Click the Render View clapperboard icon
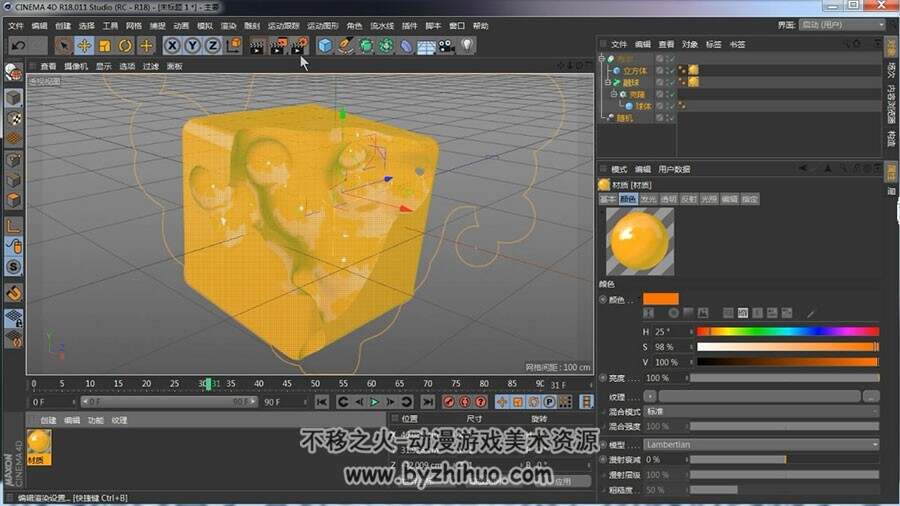This screenshot has width=900, height=506. pos(257,46)
